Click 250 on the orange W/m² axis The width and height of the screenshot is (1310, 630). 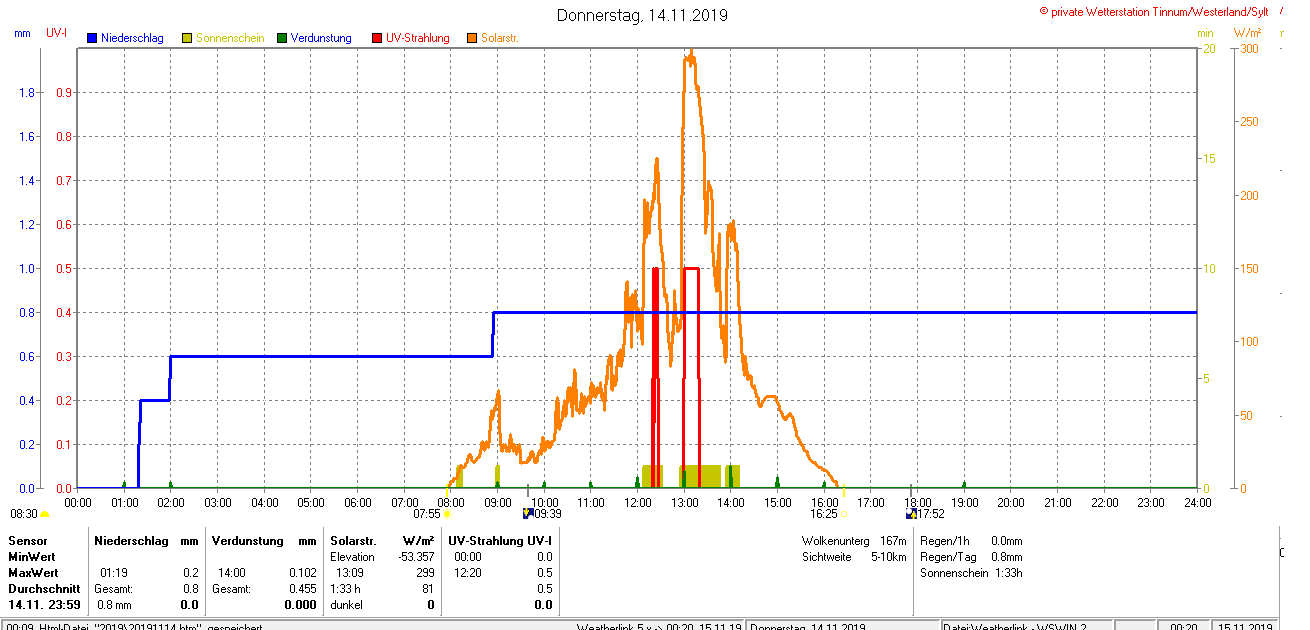point(1249,122)
